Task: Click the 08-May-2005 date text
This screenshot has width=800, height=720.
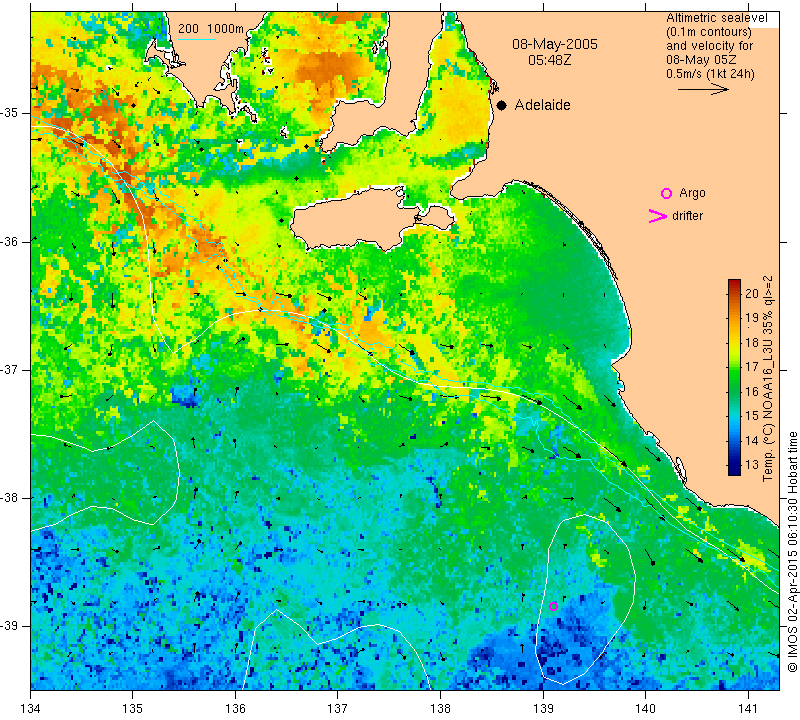Action: click(x=555, y=44)
